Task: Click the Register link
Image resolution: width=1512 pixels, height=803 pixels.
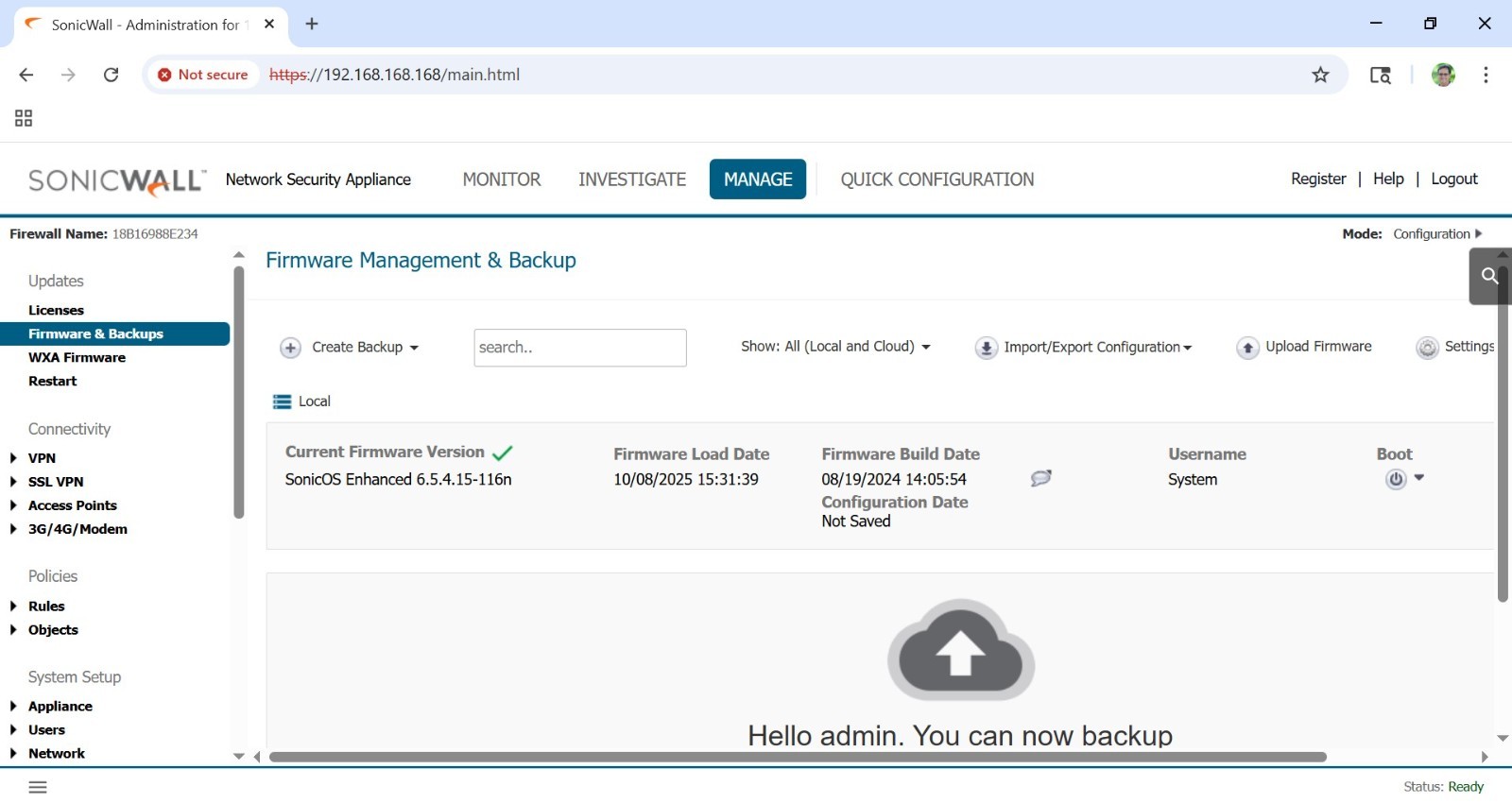Action: [x=1318, y=179]
